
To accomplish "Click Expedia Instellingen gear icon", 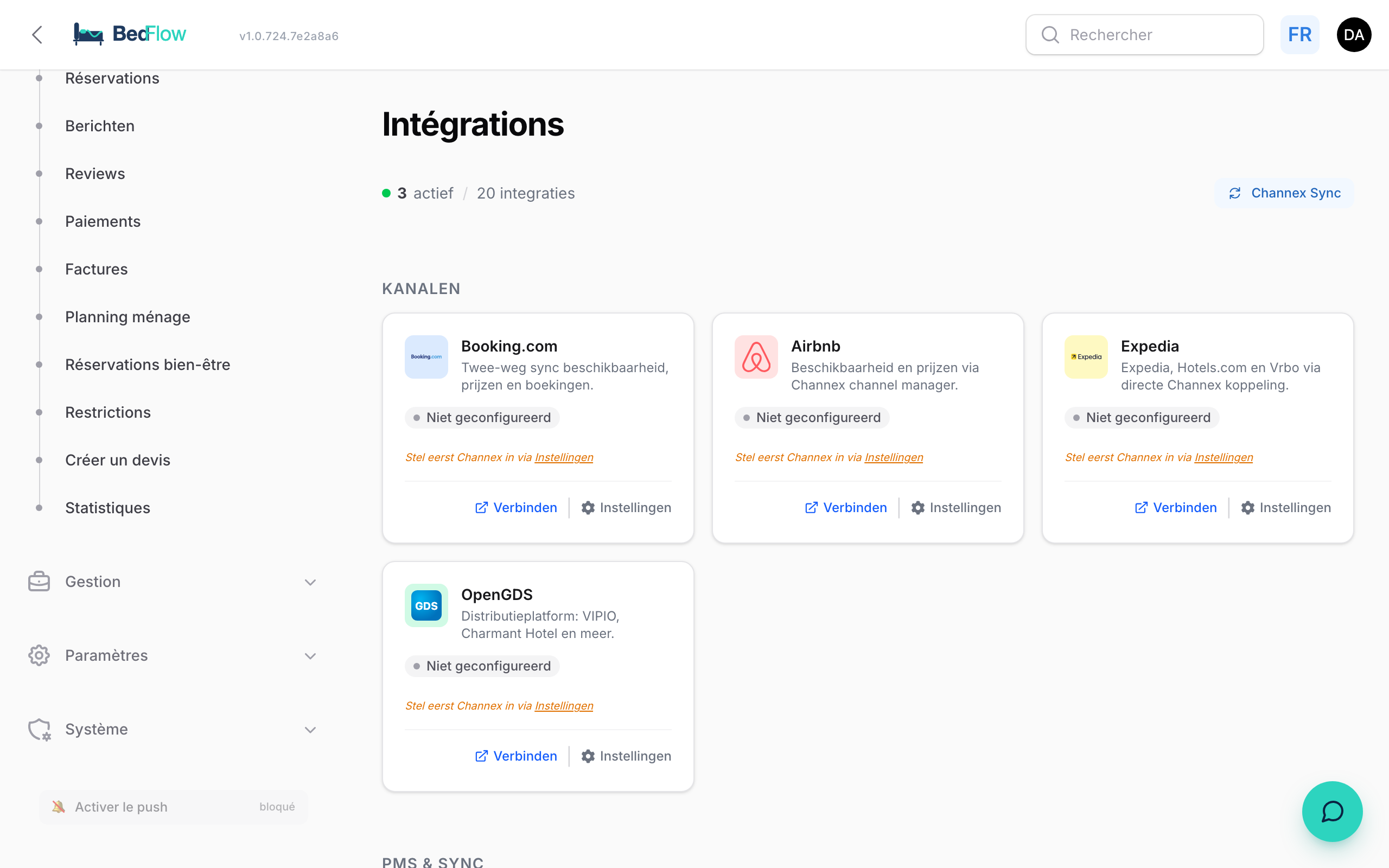I will [x=1248, y=507].
